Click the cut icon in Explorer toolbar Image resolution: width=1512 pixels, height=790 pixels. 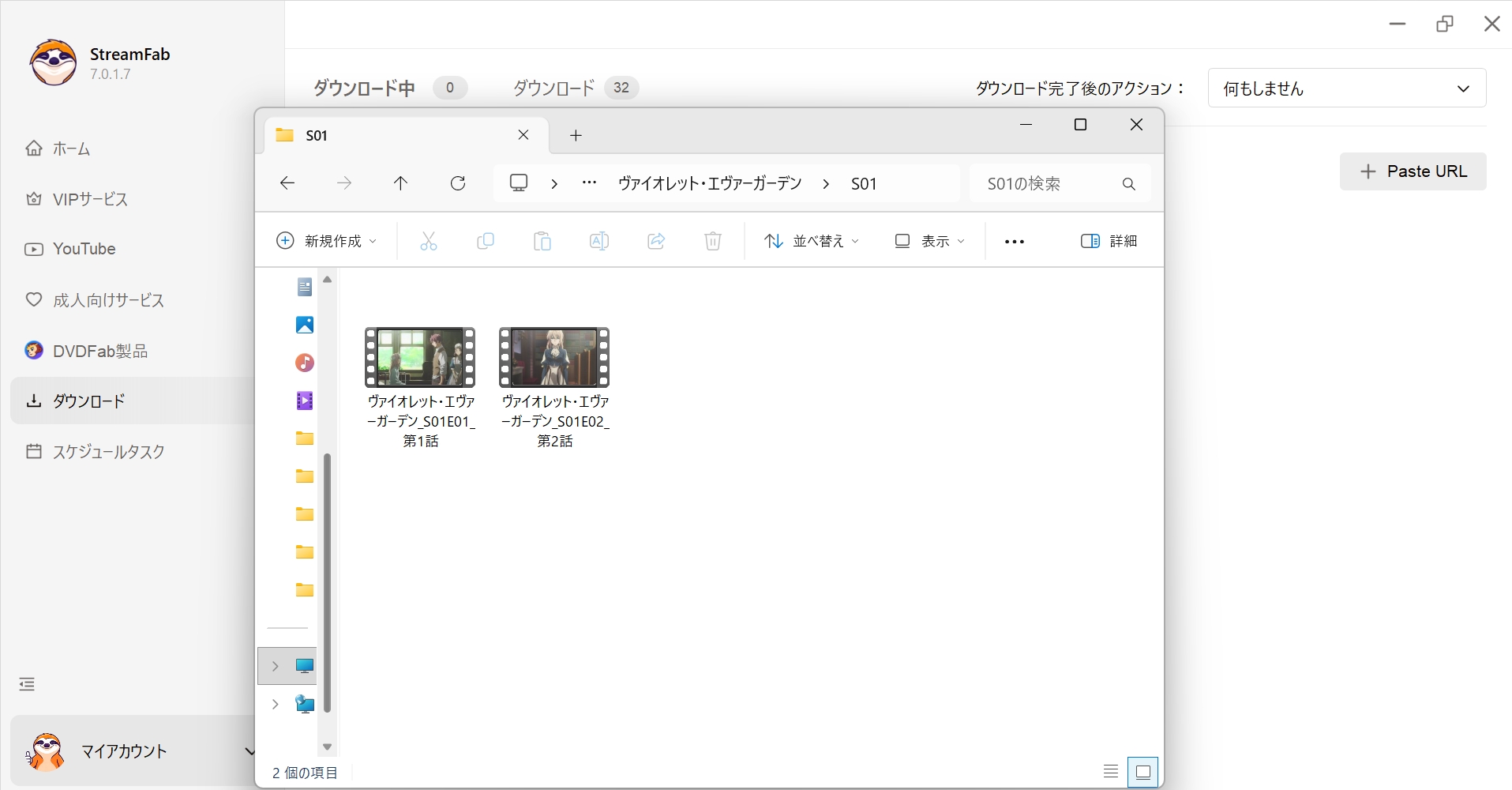tap(428, 241)
